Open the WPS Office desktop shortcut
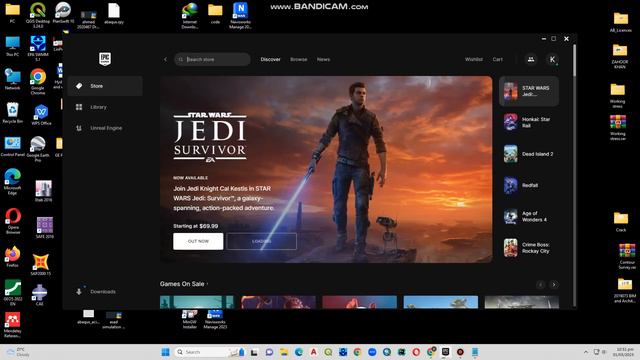The height and width of the screenshot is (360, 640). pyautogui.click(x=41, y=115)
